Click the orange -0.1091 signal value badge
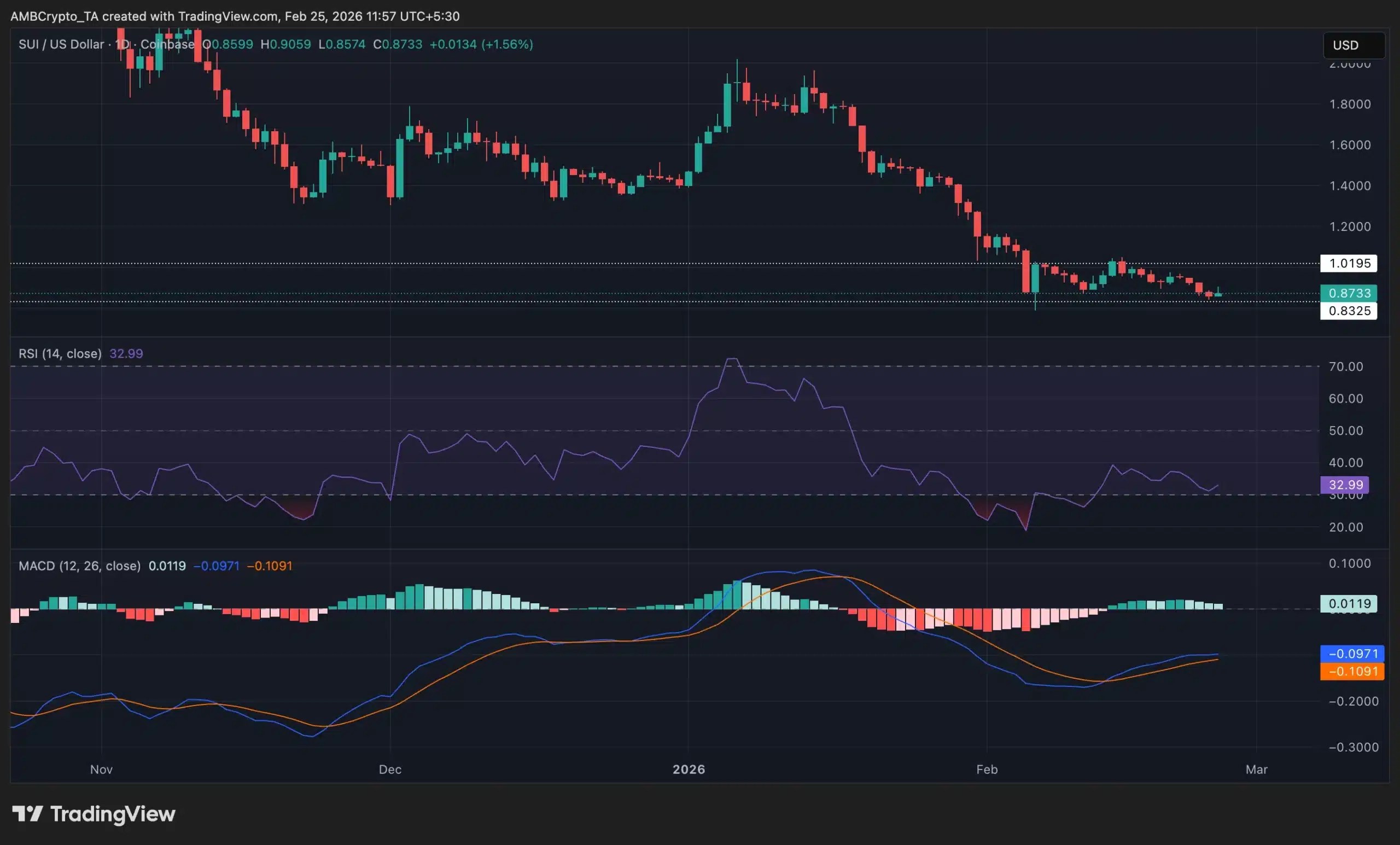Image resolution: width=1400 pixels, height=845 pixels. tap(1353, 671)
